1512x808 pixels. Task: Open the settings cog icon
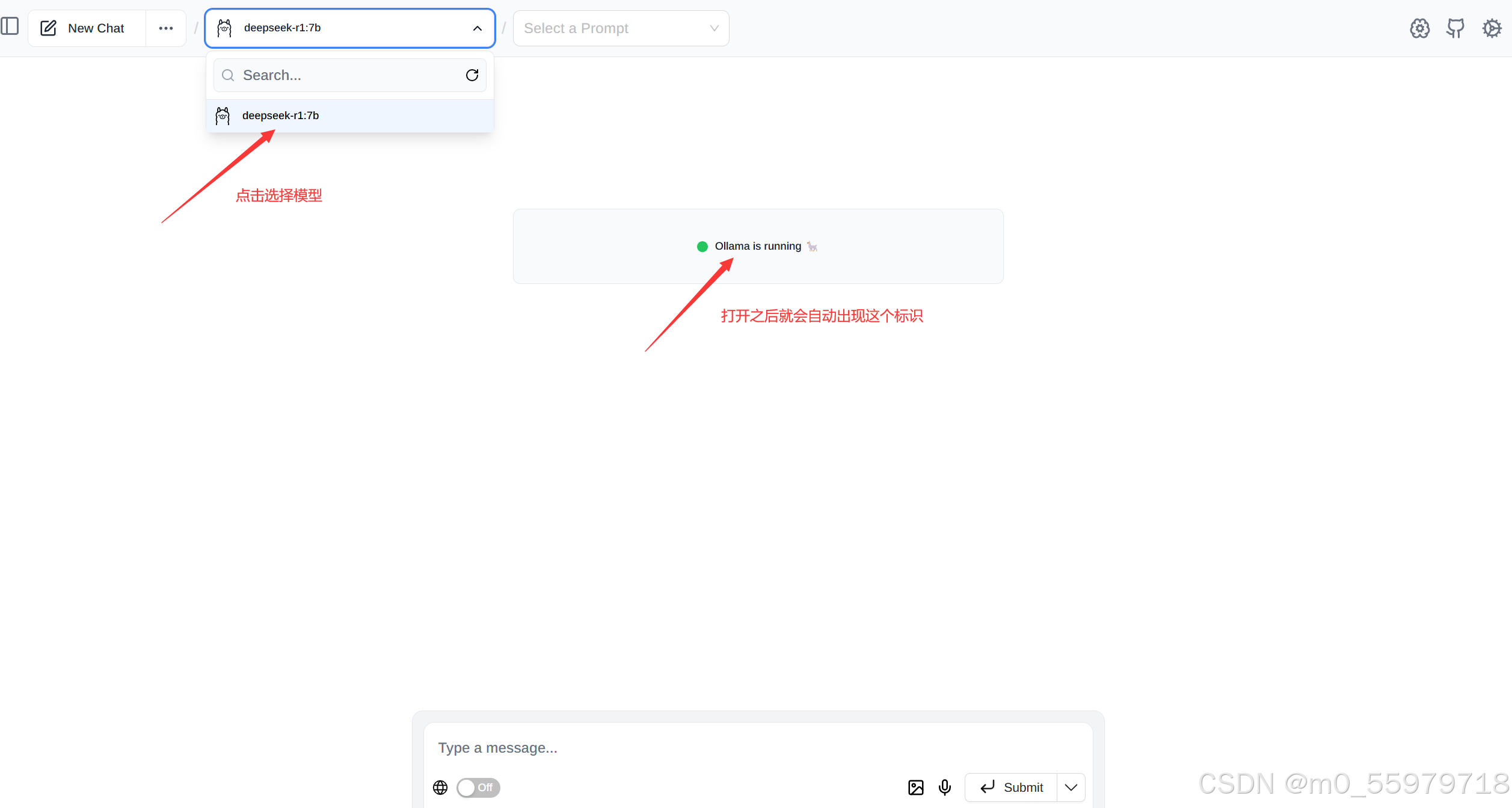(1492, 28)
